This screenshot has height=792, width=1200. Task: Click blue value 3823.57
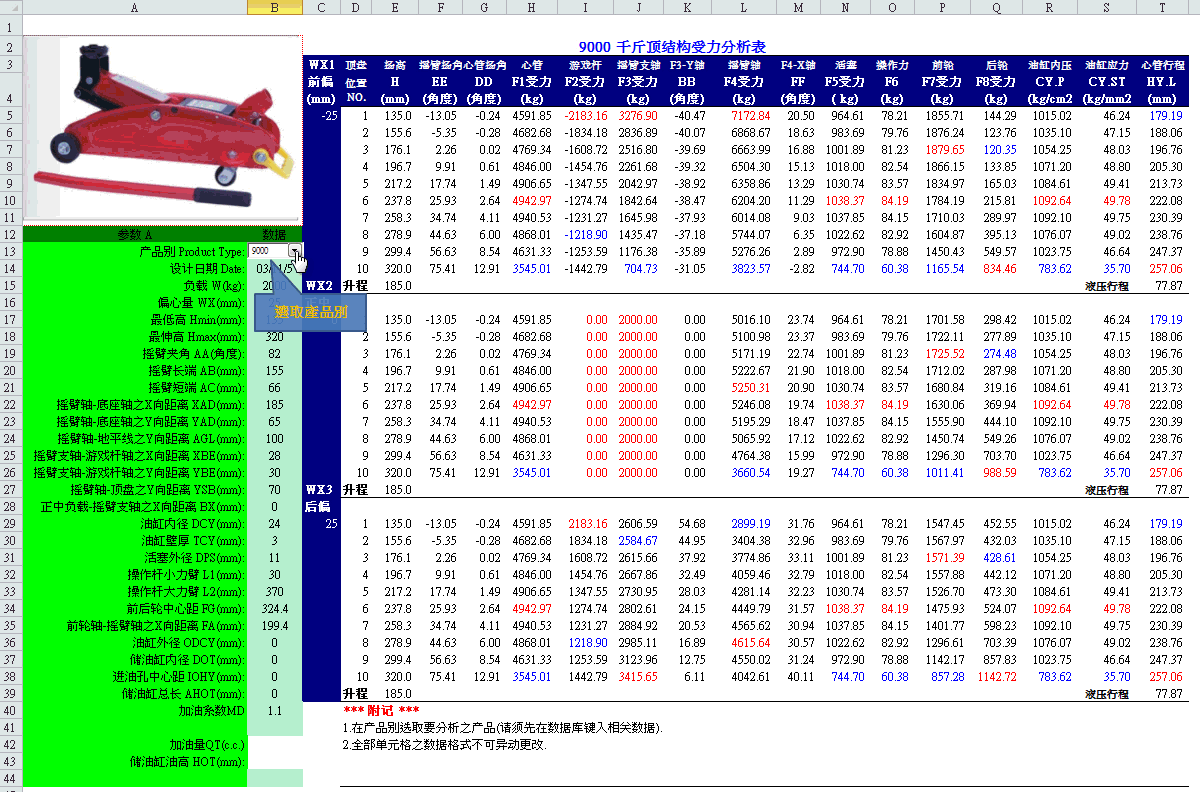pos(751,268)
